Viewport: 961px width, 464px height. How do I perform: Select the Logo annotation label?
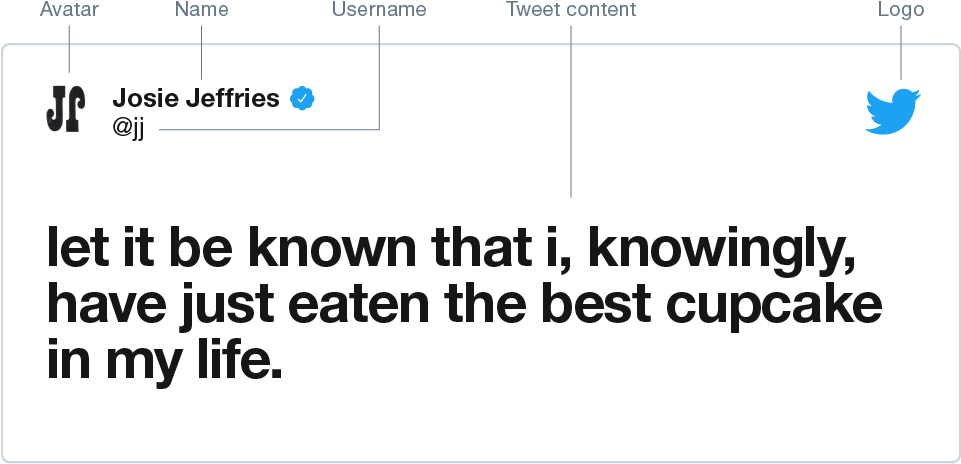coord(901,9)
